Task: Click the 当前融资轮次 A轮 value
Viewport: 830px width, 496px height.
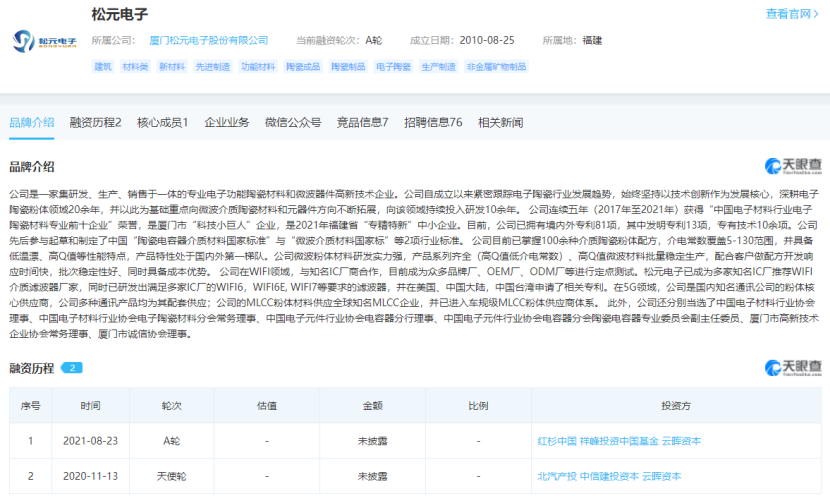Action: [x=374, y=40]
